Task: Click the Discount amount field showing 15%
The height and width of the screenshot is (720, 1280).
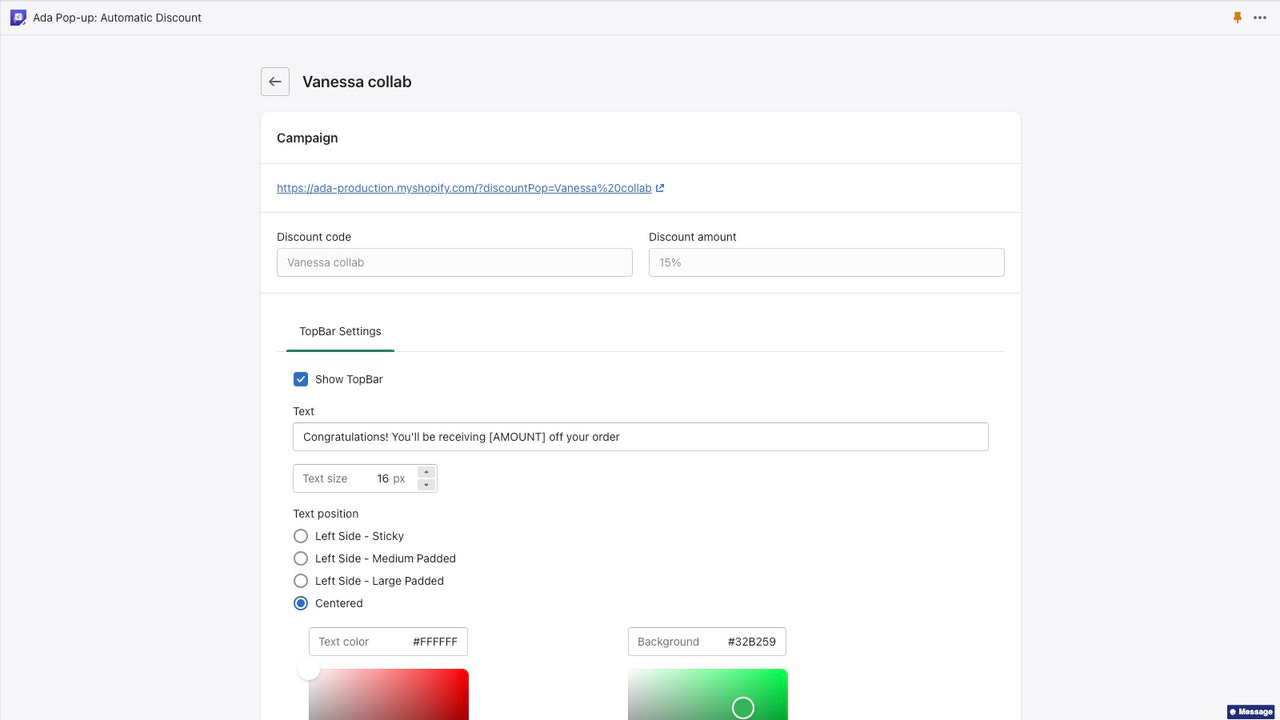Action: coord(826,262)
